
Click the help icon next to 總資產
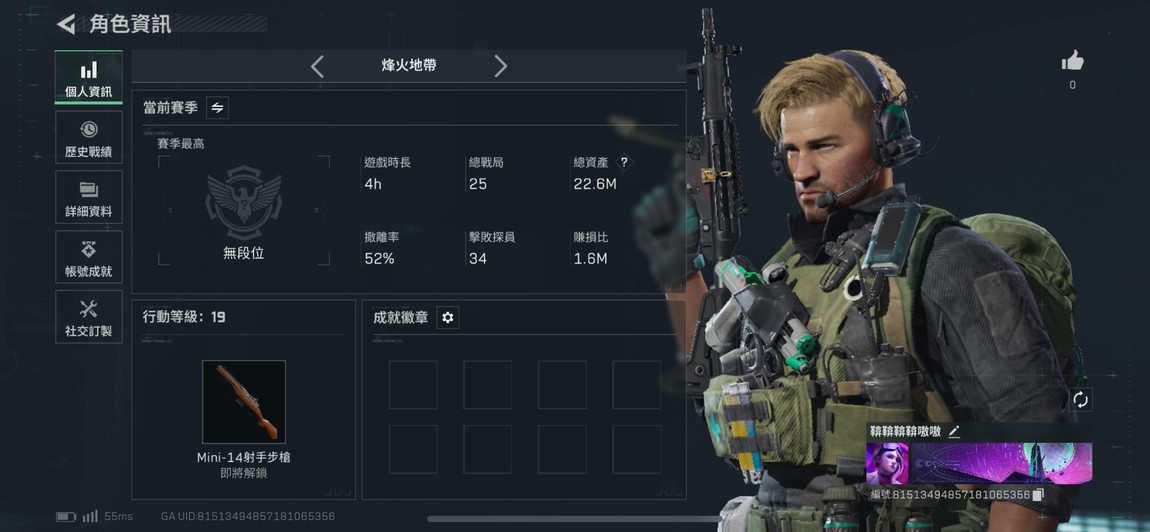point(623,162)
